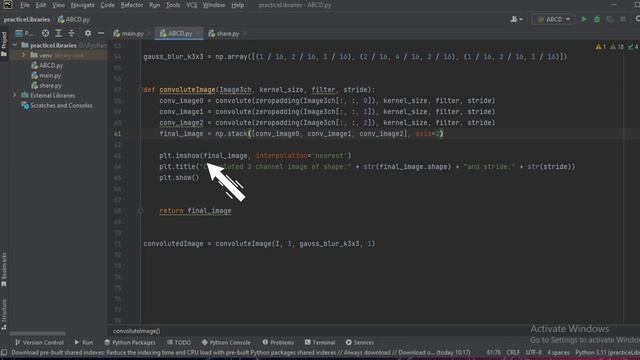Image resolution: width=640 pixels, height=360 pixels.
Task: Toggle the Structure tool window sidebar tab
Action: click(4, 314)
